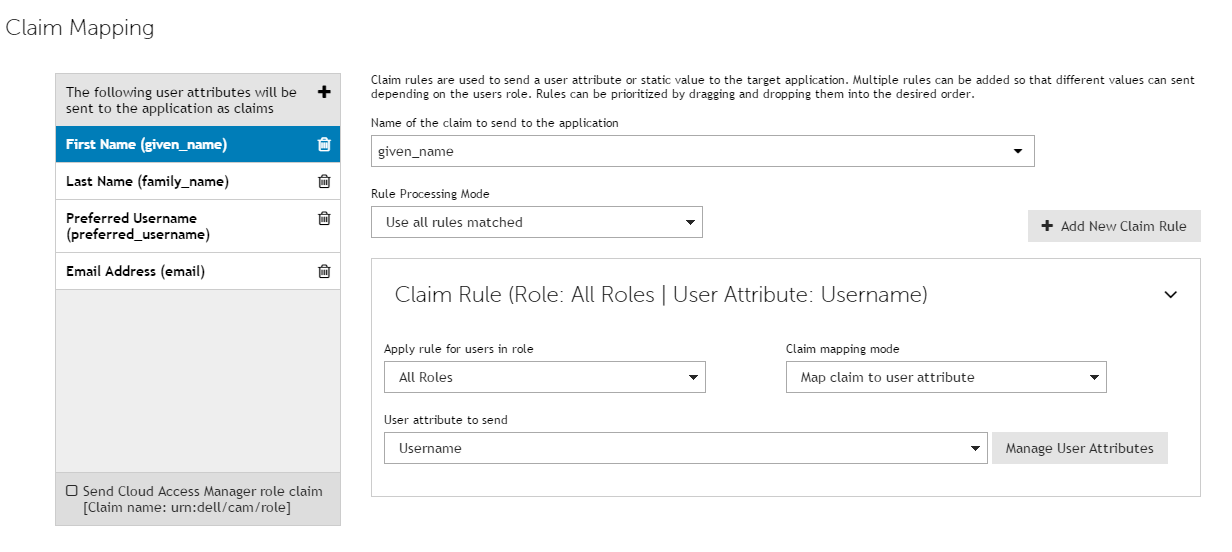
Task: Open the Apply rule for users in role dropdown
Action: (544, 377)
